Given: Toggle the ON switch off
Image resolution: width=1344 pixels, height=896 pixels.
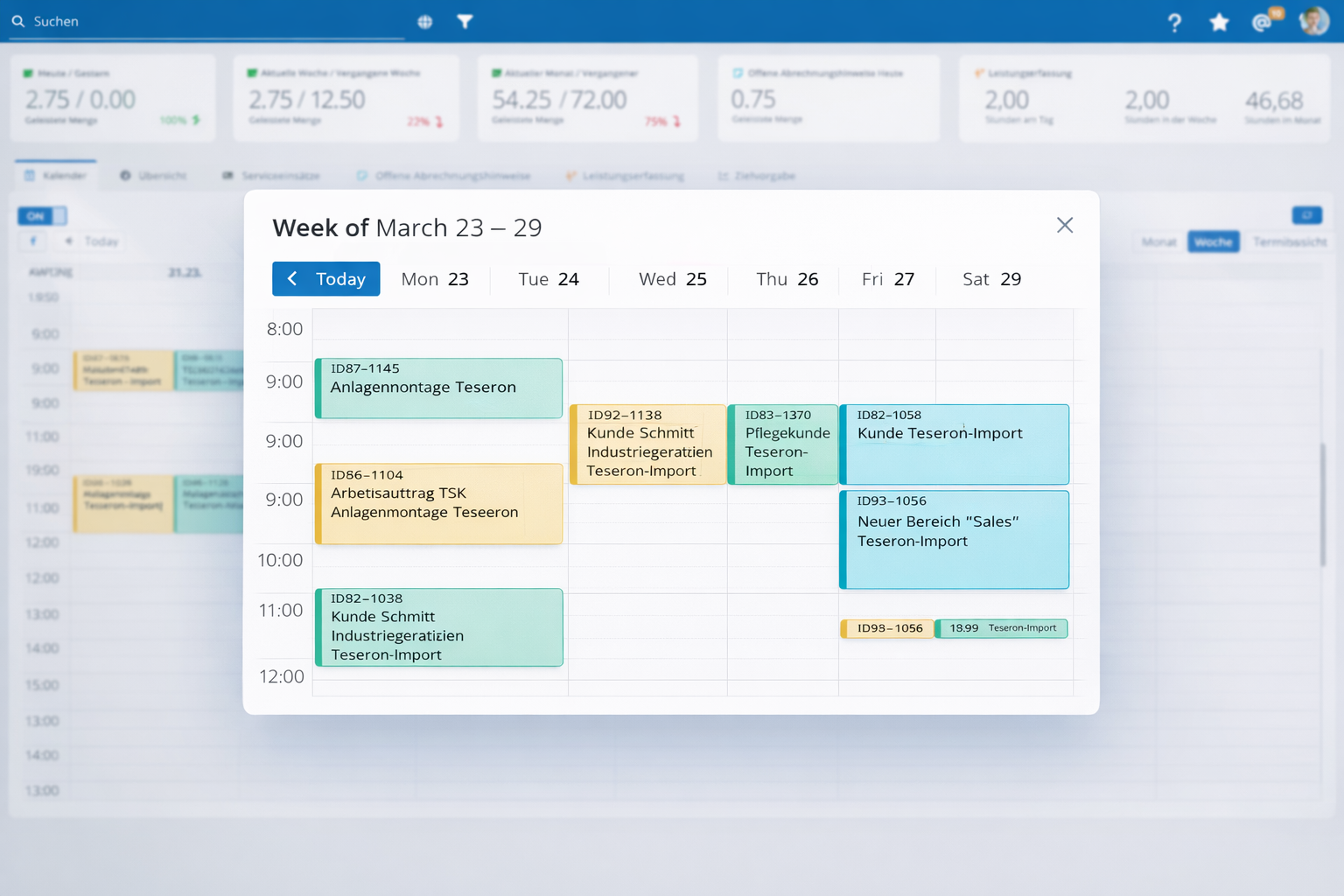Looking at the screenshot, I should coord(42,216).
